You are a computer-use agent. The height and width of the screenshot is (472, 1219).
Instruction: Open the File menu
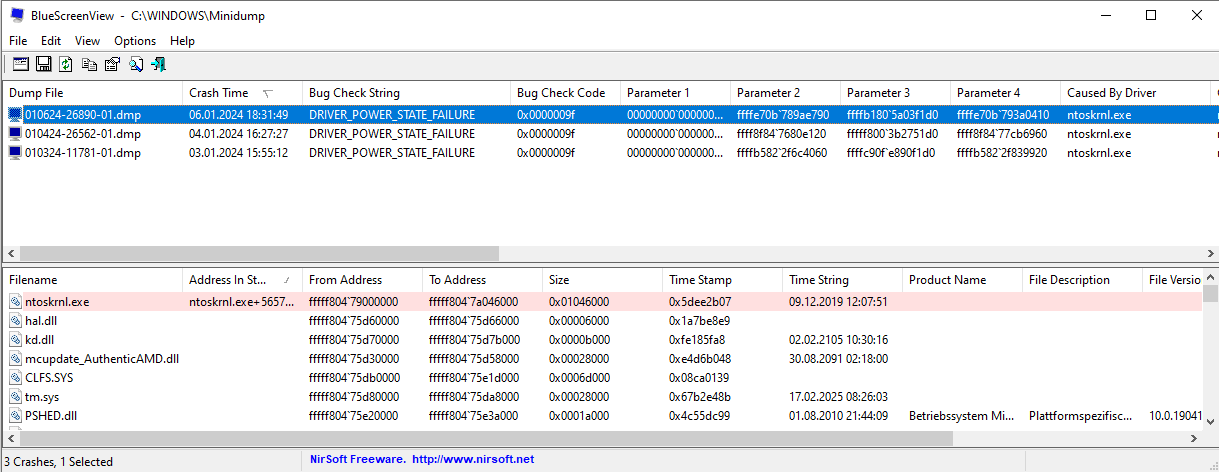[x=18, y=41]
